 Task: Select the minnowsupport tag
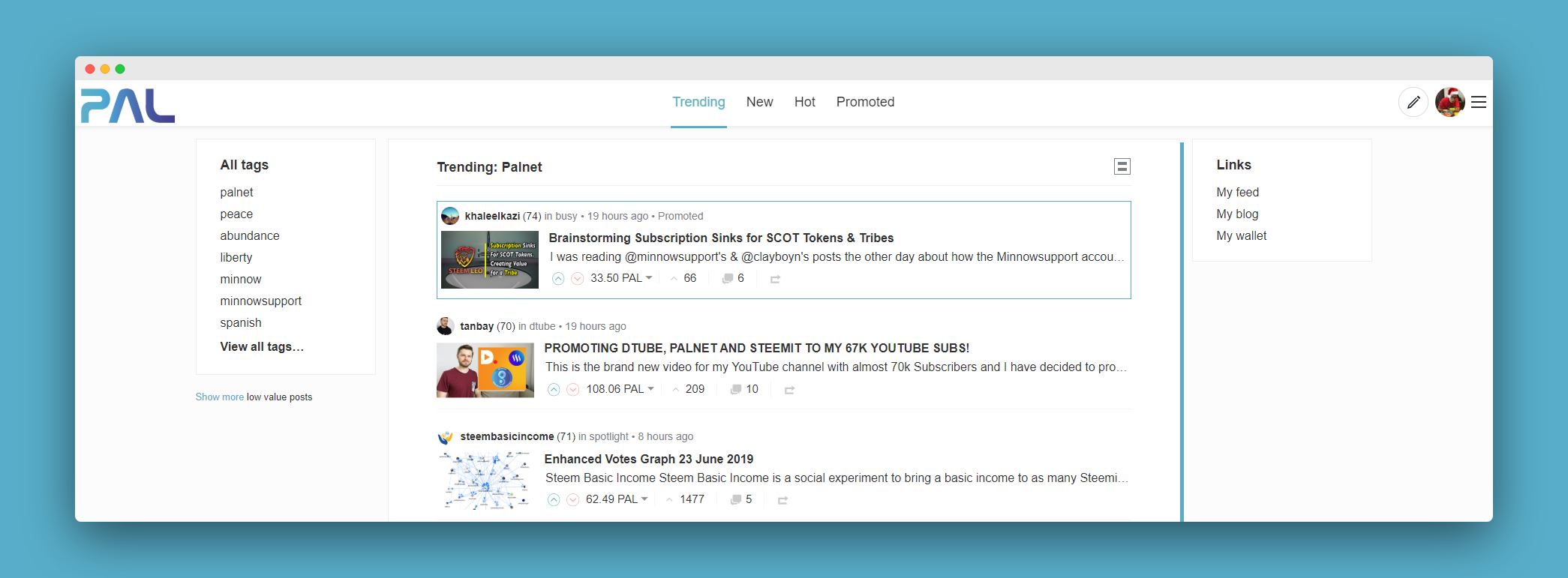pyautogui.click(x=261, y=301)
